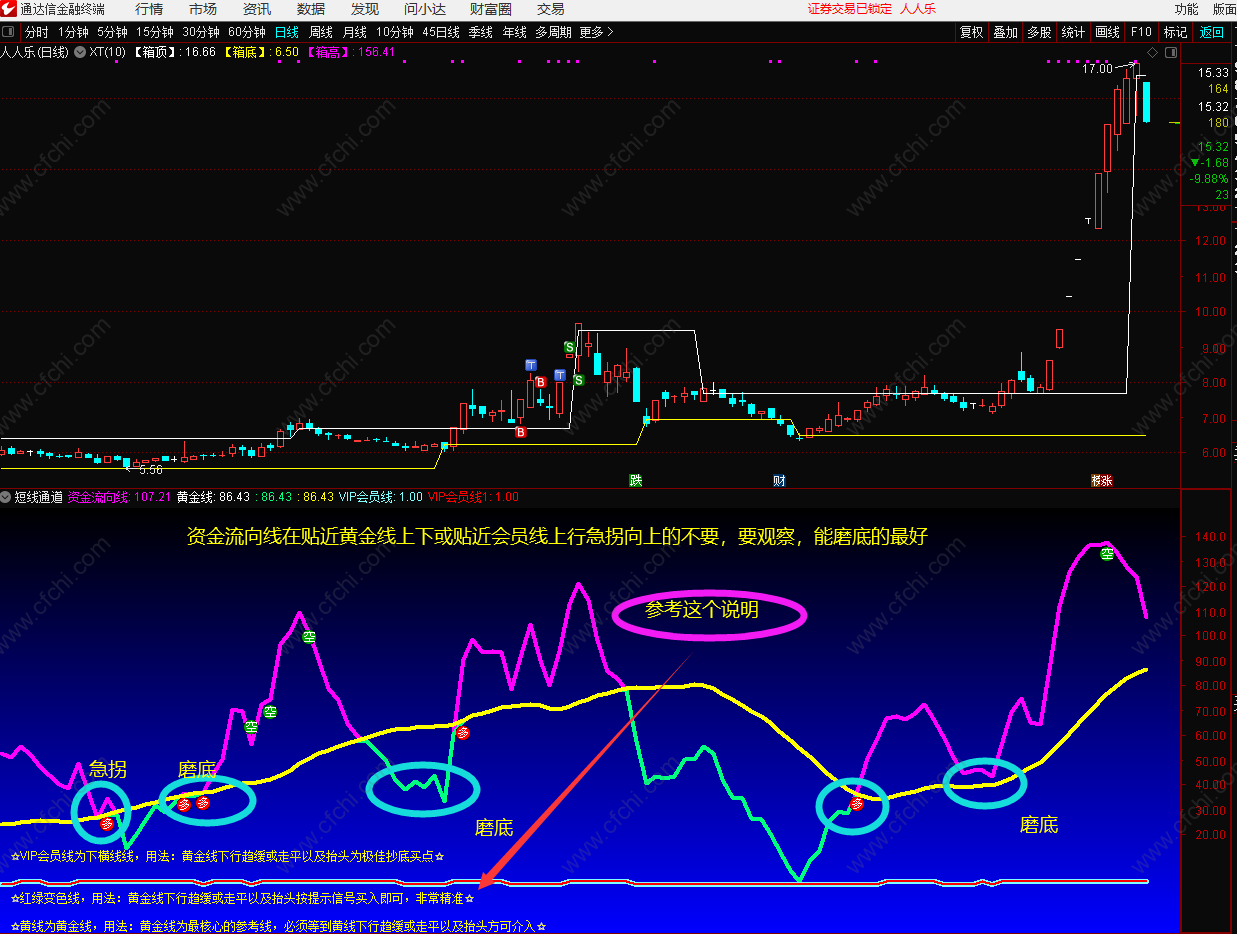The image size is (1237, 934).
Task: Click the 【箱顶】: 16.66 value
Action: click(174, 51)
